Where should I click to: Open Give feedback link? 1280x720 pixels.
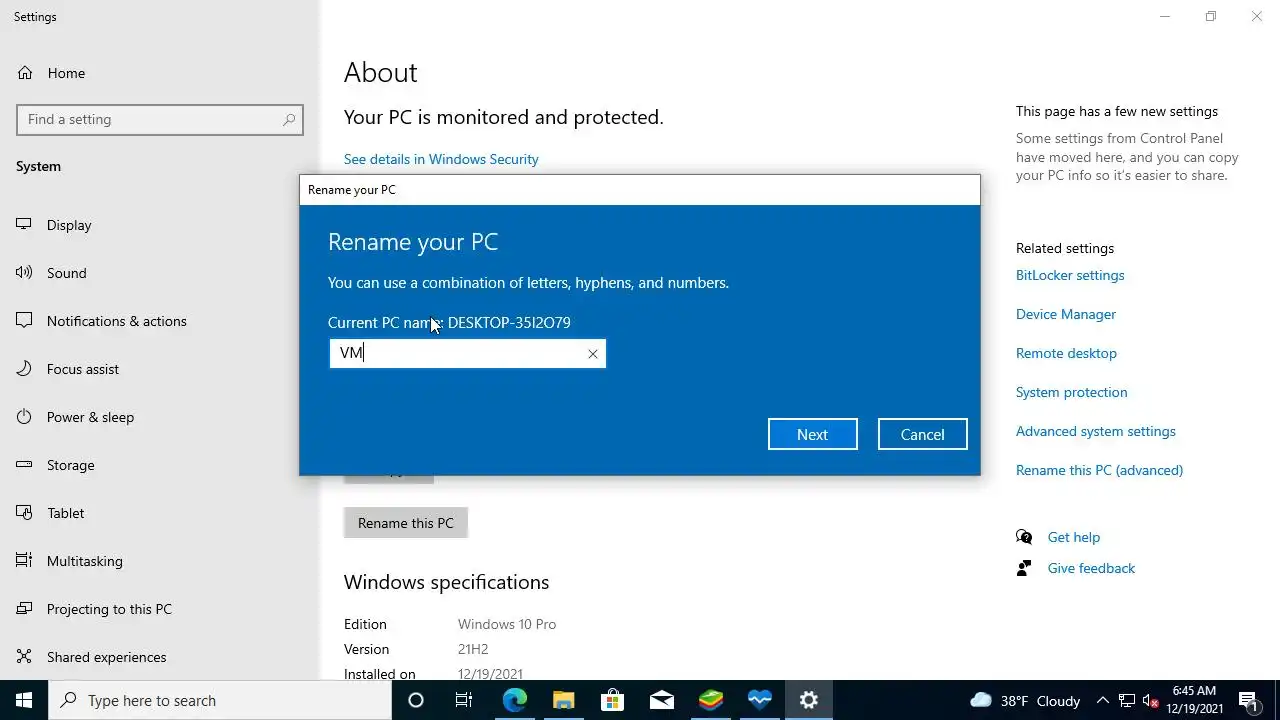pyautogui.click(x=1091, y=568)
